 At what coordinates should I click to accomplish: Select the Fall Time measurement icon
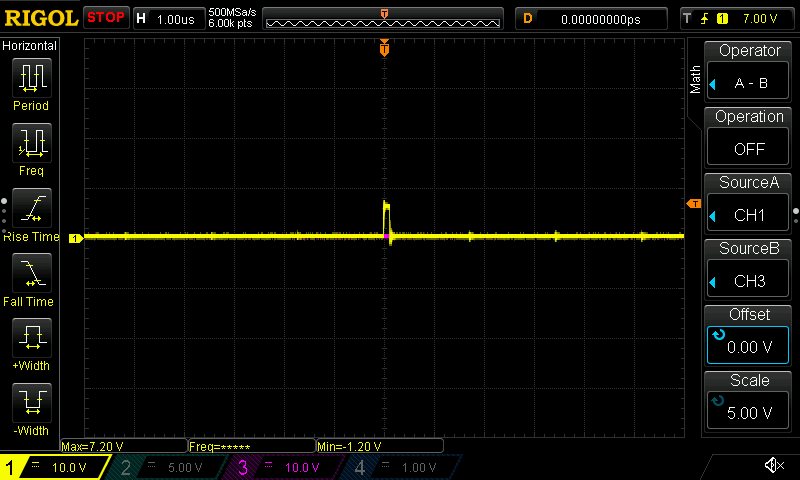pyautogui.click(x=32, y=273)
